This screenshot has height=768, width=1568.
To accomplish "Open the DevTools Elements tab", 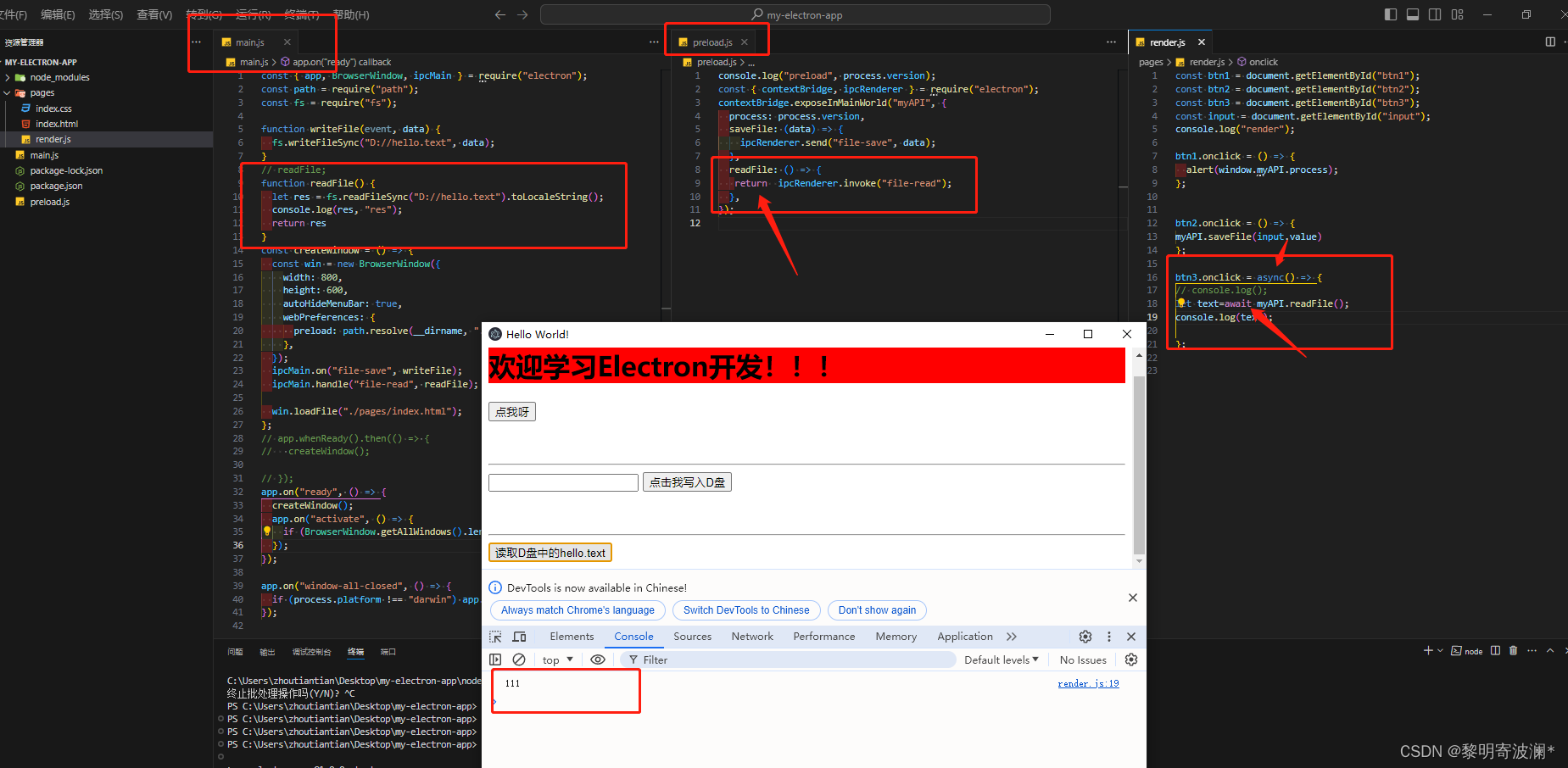I will point(572,637).
